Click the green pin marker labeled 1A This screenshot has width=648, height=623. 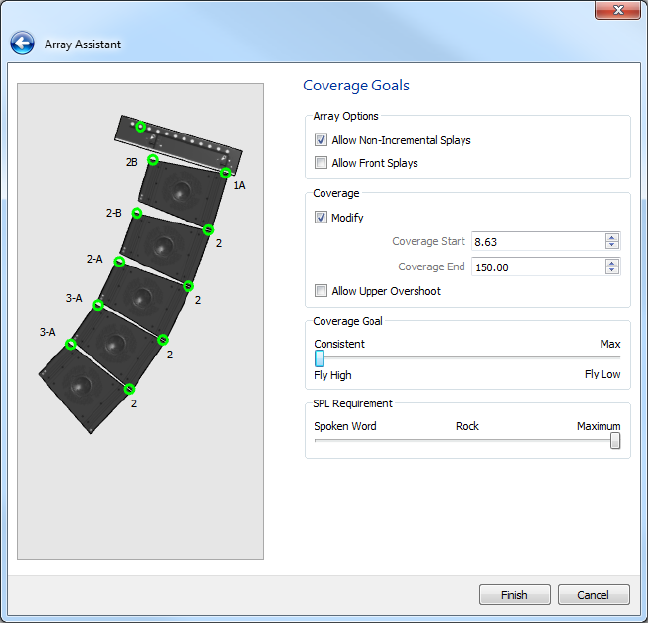[x=226, y=173]
